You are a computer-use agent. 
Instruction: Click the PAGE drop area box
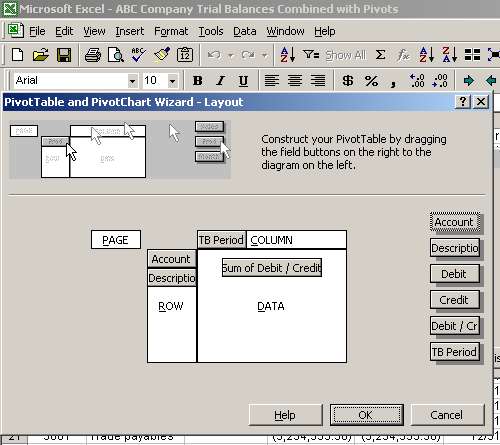[x=116, y=240]
